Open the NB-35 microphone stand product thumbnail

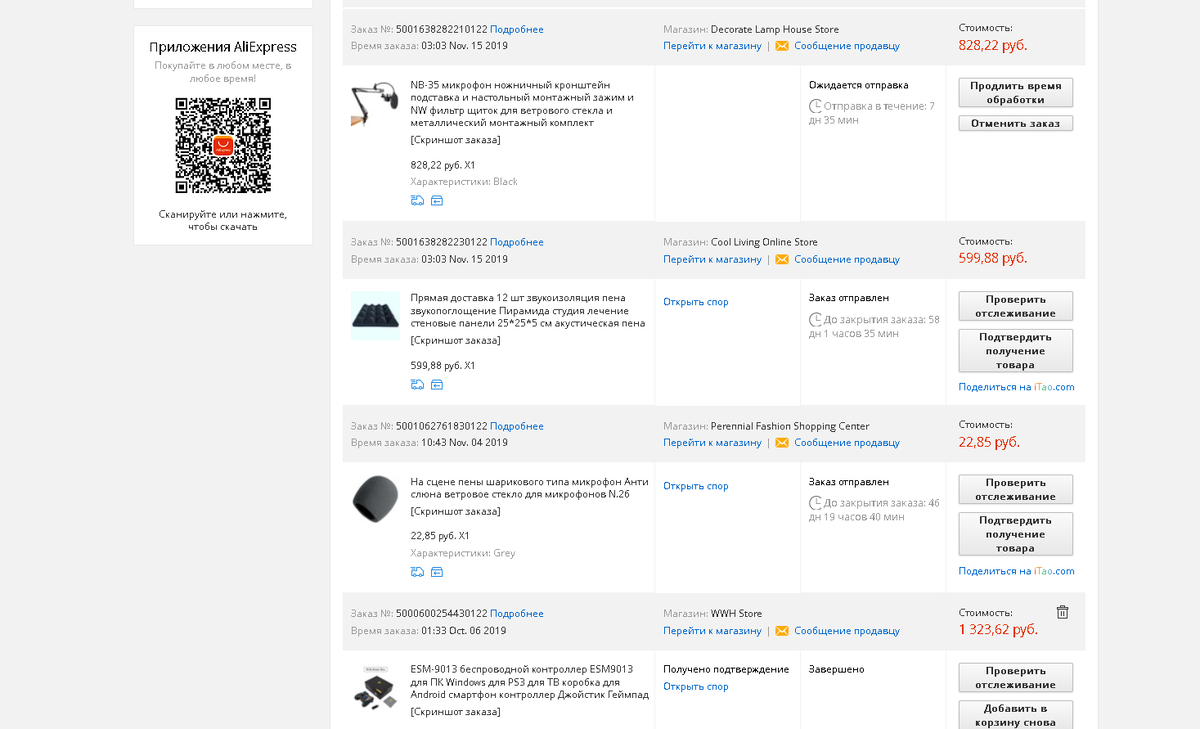(375, 103)
